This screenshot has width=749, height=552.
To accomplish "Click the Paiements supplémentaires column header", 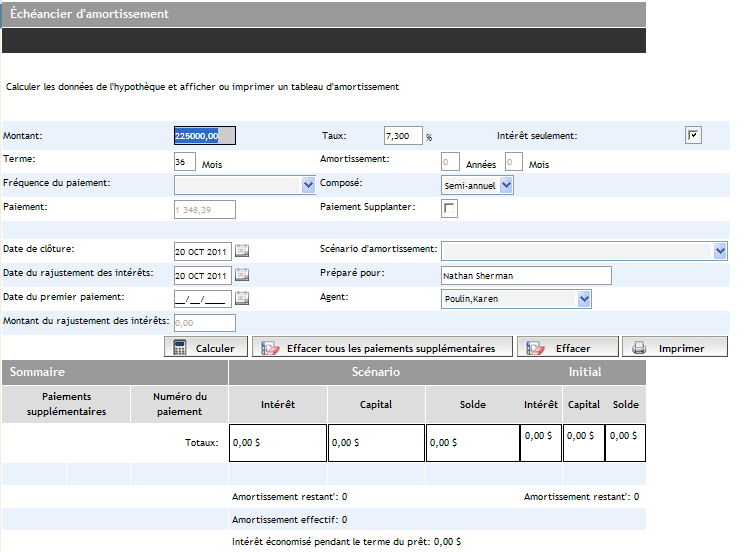I will (66, 404).
